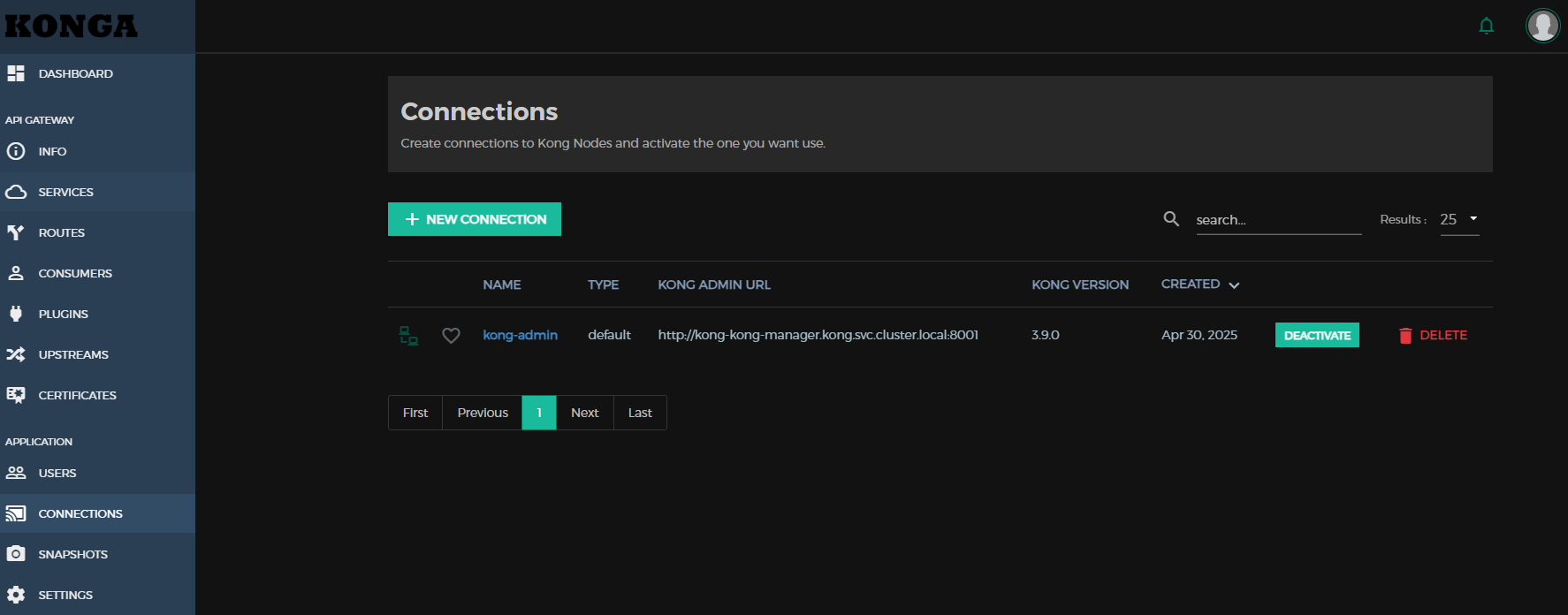The image size is (1568, 615).
Task: Click the Created column header text
Action: (1191, 284)
